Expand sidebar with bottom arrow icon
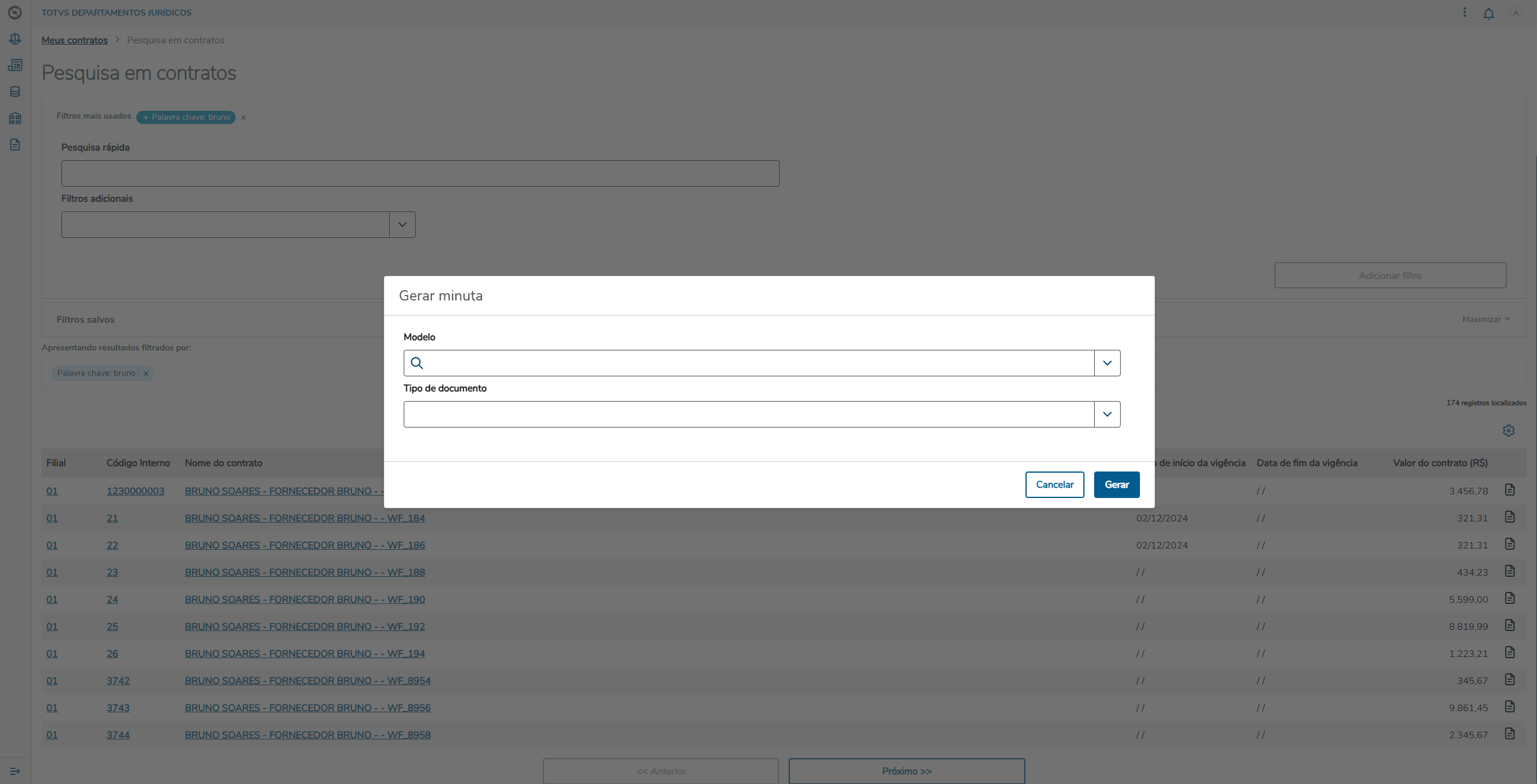Screen dimensions: 1537x784 (x=15, y=771)
